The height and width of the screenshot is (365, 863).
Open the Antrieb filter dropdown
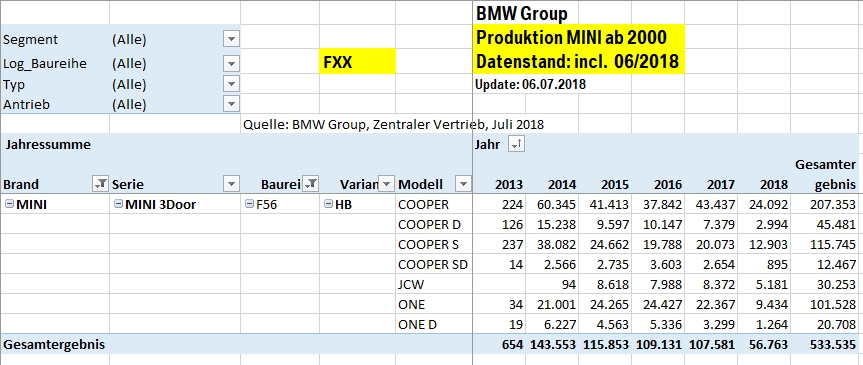pyautogui.click(x=232, y=103)
